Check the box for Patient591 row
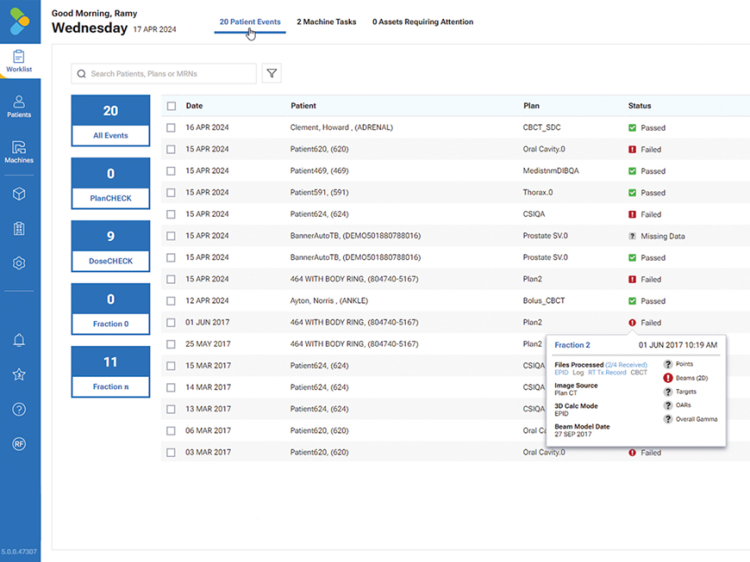Viewport: 750px width, 562px height. 171,192
